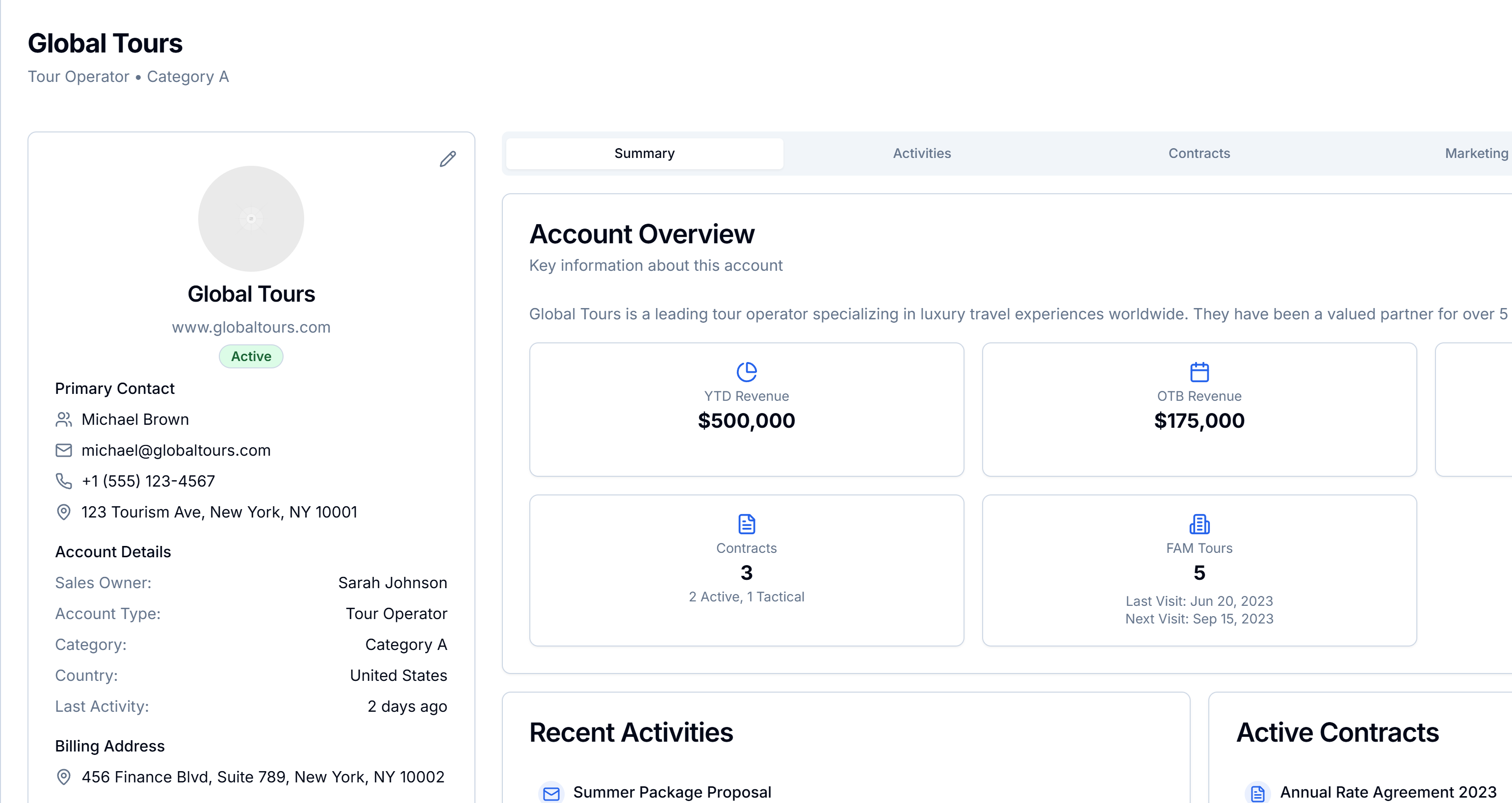This screenshot has width=1512, height=803.
Task: Click the edit pencil icon on the profile card
Action: pyautogui.click(x=448, y=158)
